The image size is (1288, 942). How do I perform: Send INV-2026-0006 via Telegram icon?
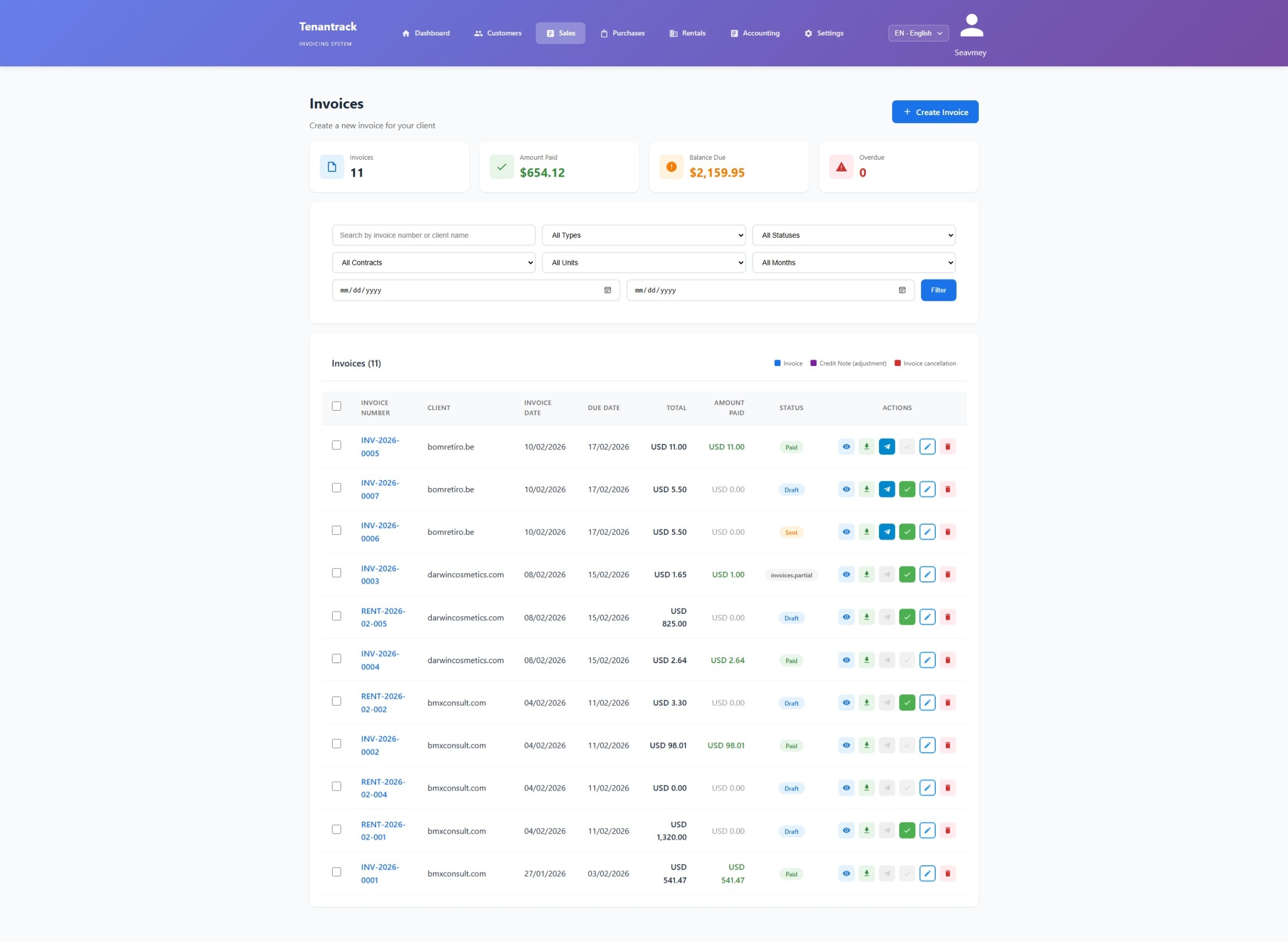[x=886, y=531]
